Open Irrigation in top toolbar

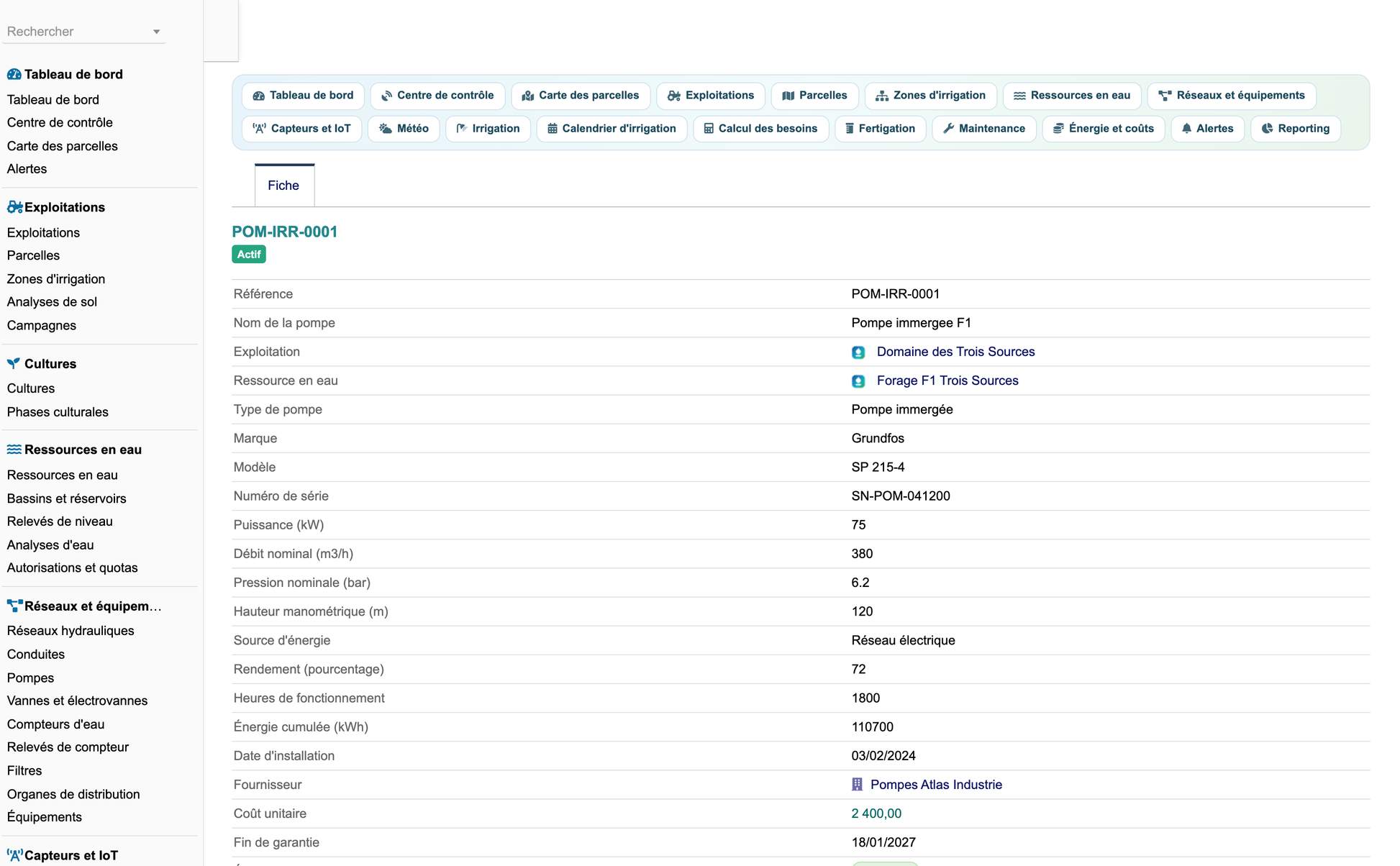(488, 129)
